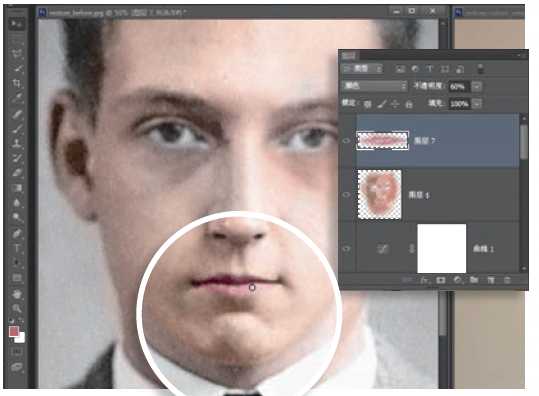The height and width of the screenshot is (396, 539).
Task: Filter layers by shape layers icon
Action: pos(445,69)
